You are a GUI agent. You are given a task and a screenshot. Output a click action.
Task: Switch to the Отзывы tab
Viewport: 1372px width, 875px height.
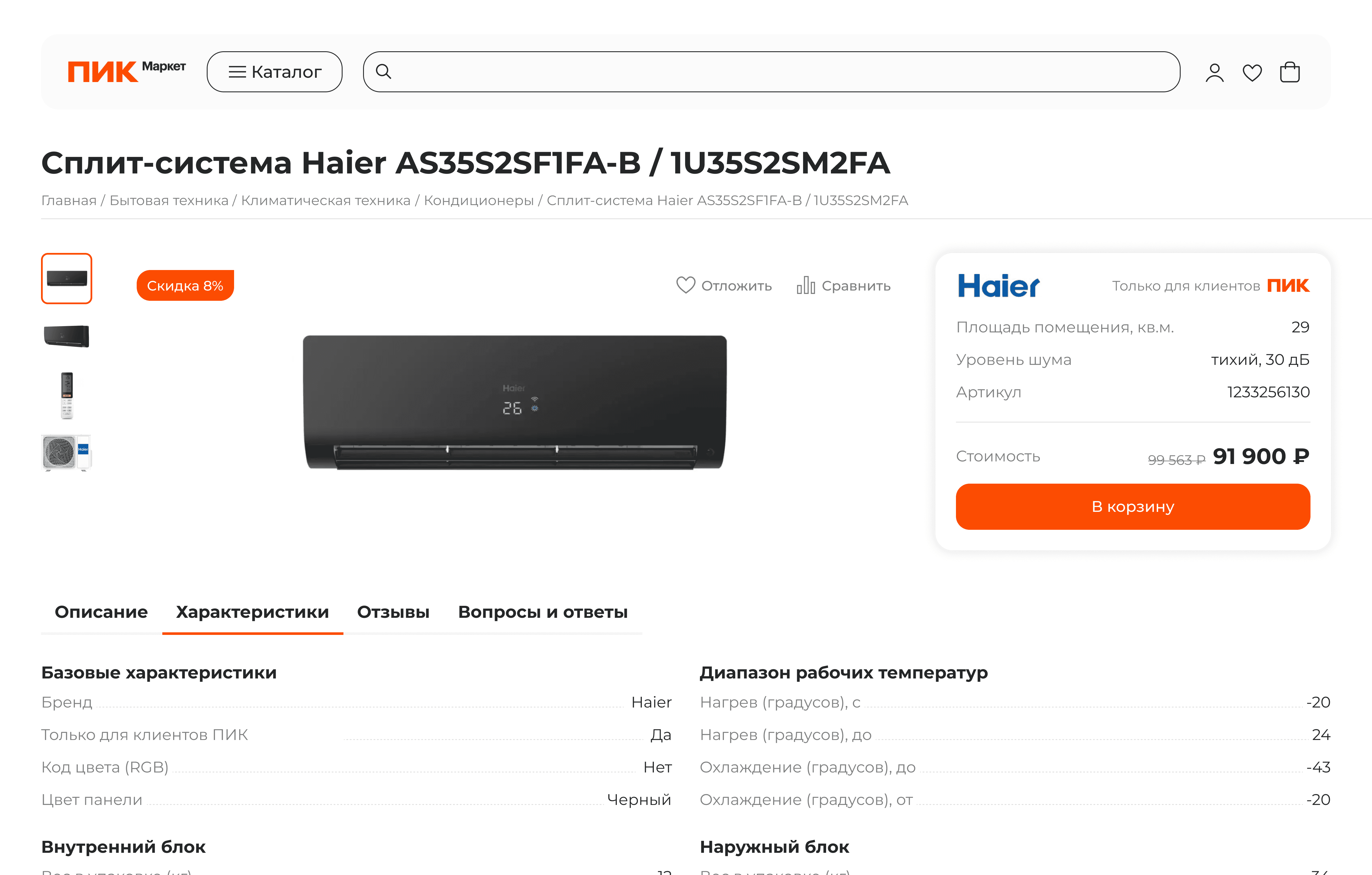(393, 612)
